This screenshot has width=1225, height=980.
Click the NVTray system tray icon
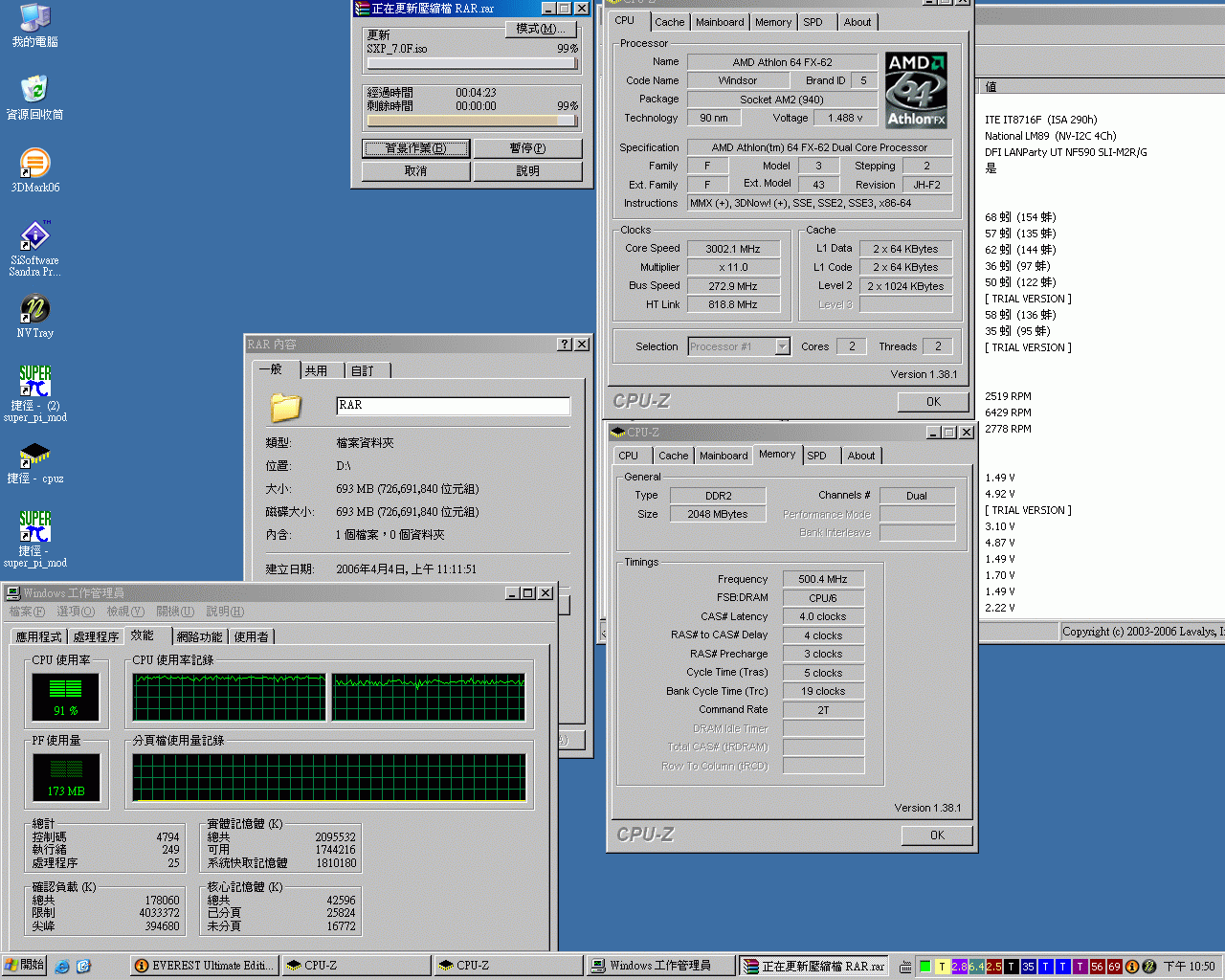click(1149, 967)
